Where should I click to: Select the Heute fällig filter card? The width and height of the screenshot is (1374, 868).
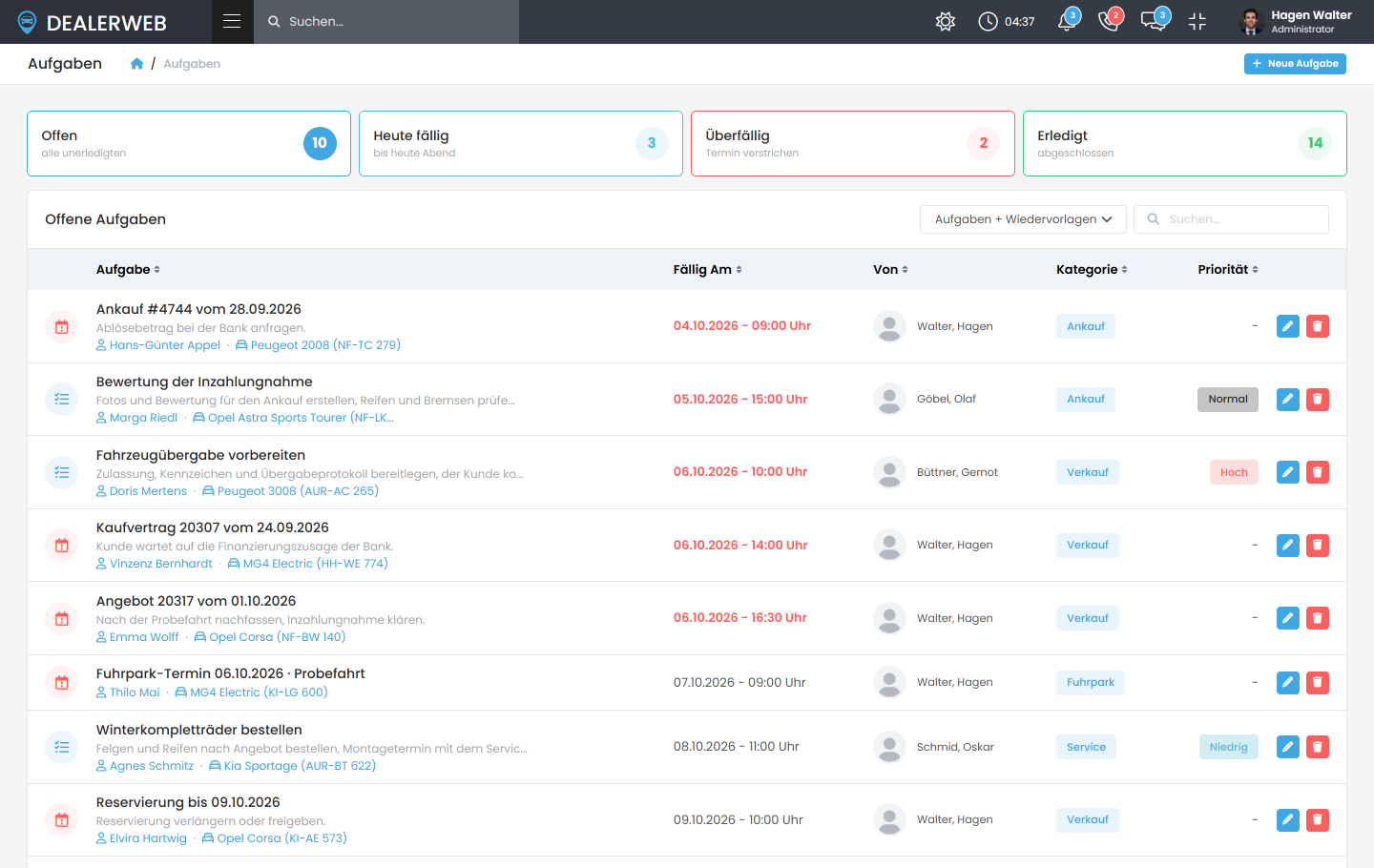pos(521,143)
